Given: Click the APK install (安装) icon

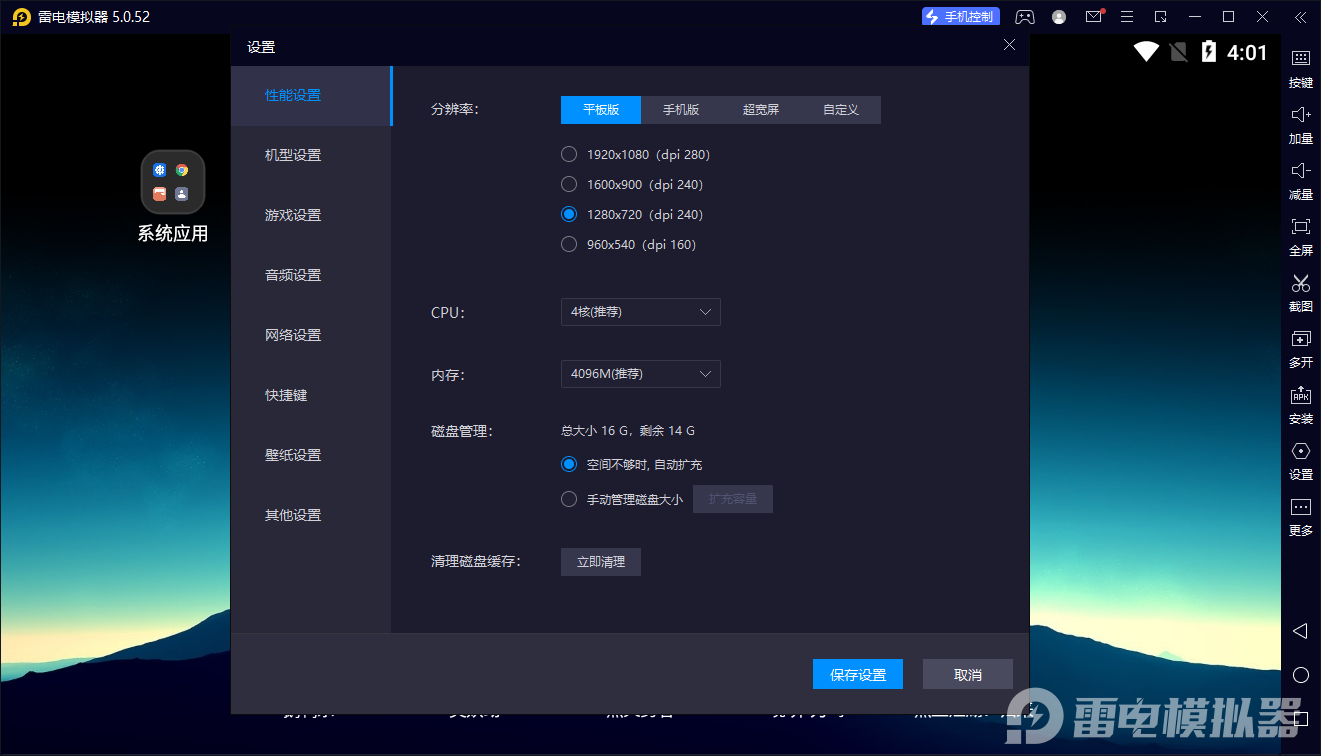Looking at the screenshot, I should coord(1300,396).
